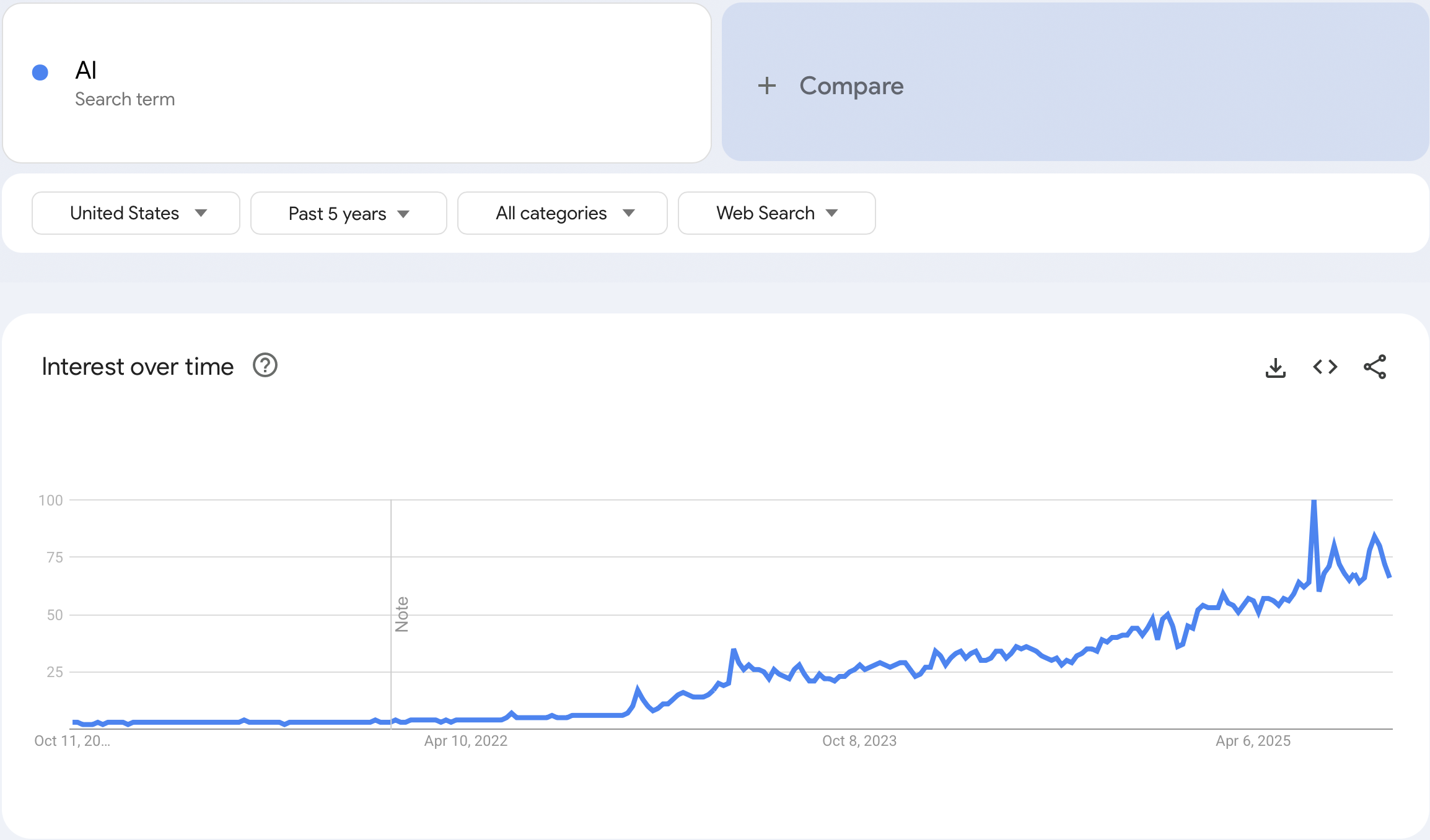Viewport: 1430px width, 840px height.
Task: Click the Apr 10, 2022 axis label
Action: coord(465,741)
